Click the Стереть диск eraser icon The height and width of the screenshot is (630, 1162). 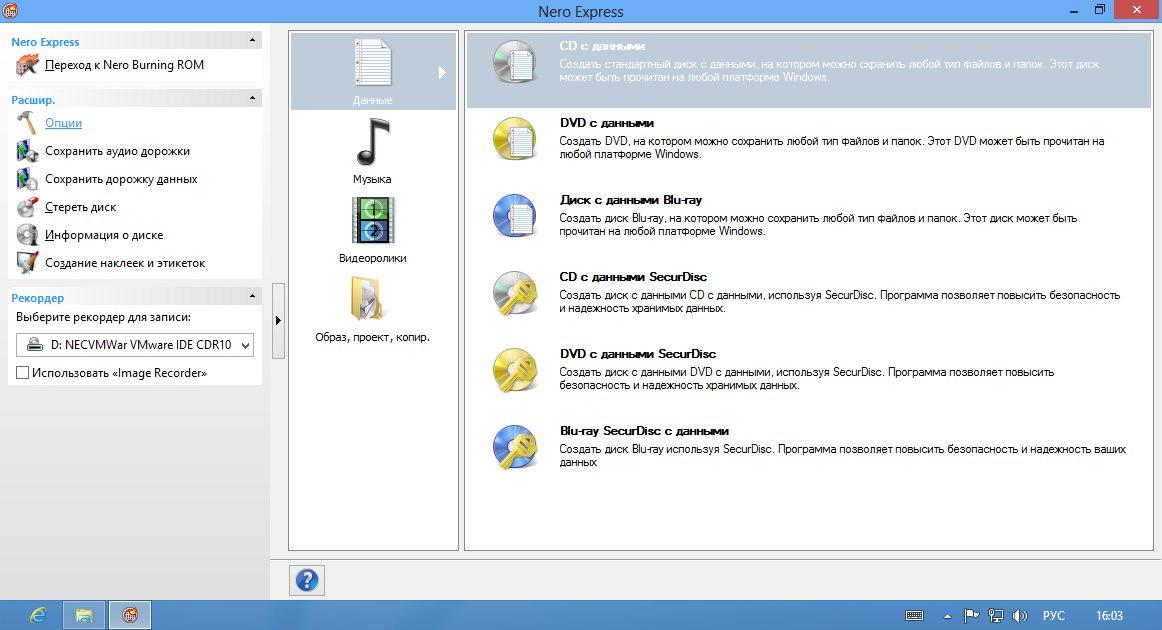(x=27, y=207)
